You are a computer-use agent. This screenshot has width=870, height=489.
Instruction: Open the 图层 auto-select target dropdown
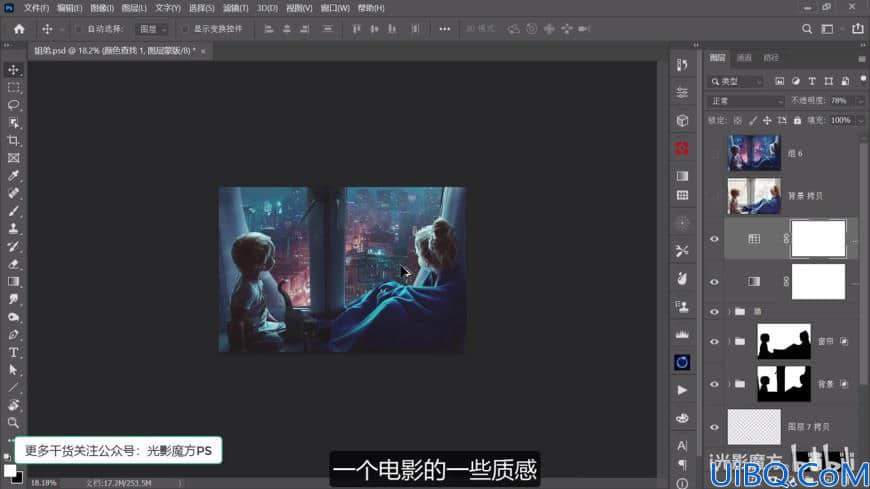[x=153, y=29]
